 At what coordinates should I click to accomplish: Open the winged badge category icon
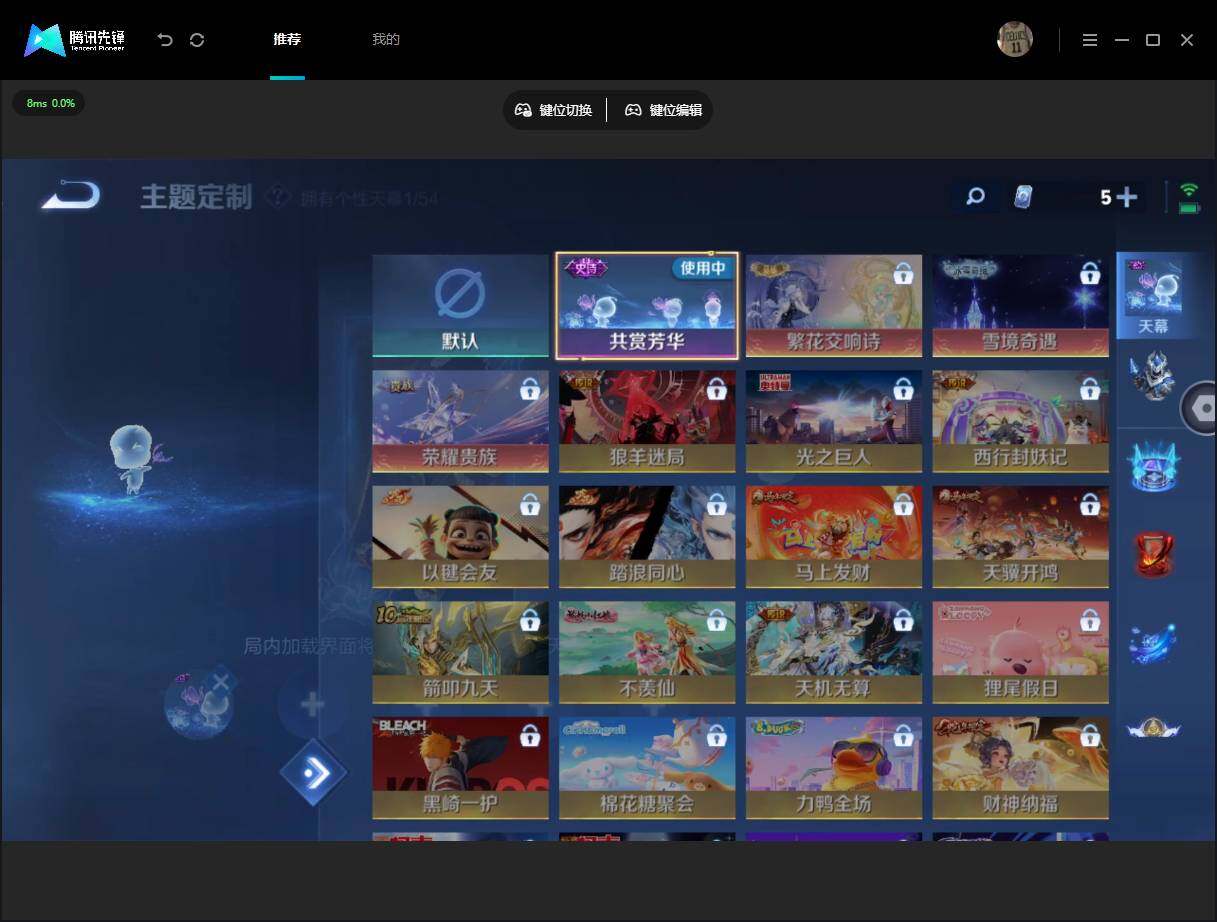[x=1153, y=728]
